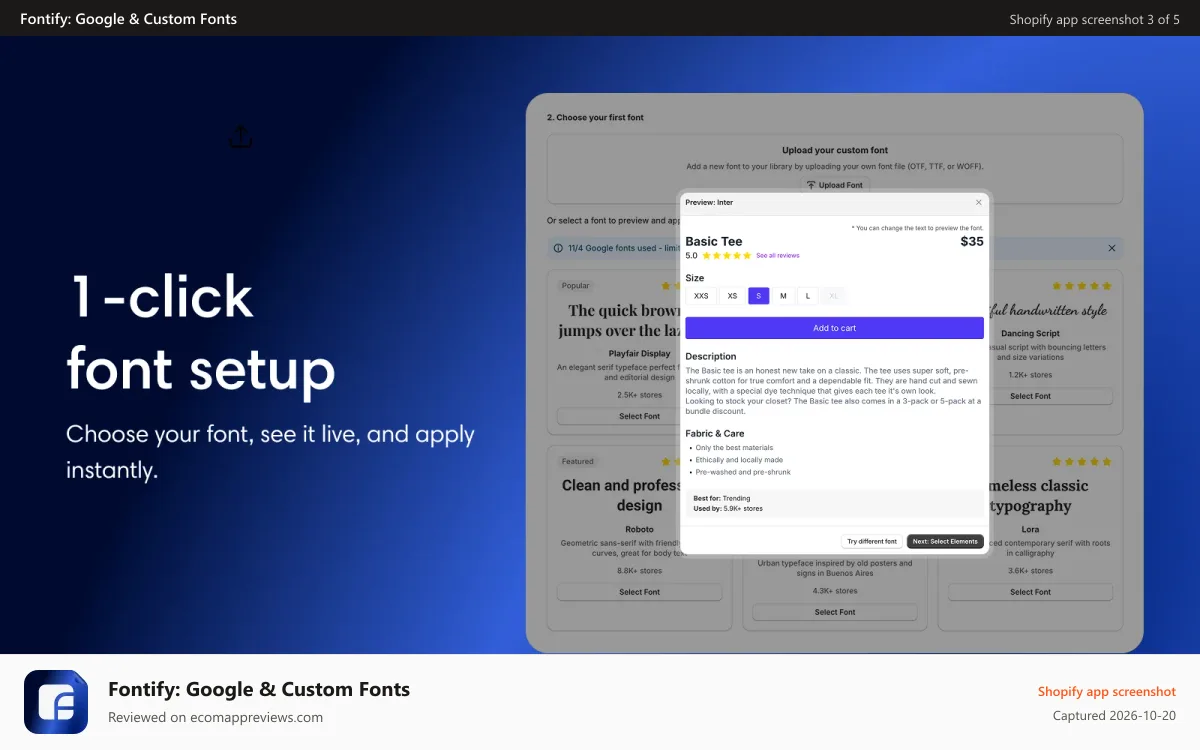Click the Playfair Display font name

tap(639, 353)
